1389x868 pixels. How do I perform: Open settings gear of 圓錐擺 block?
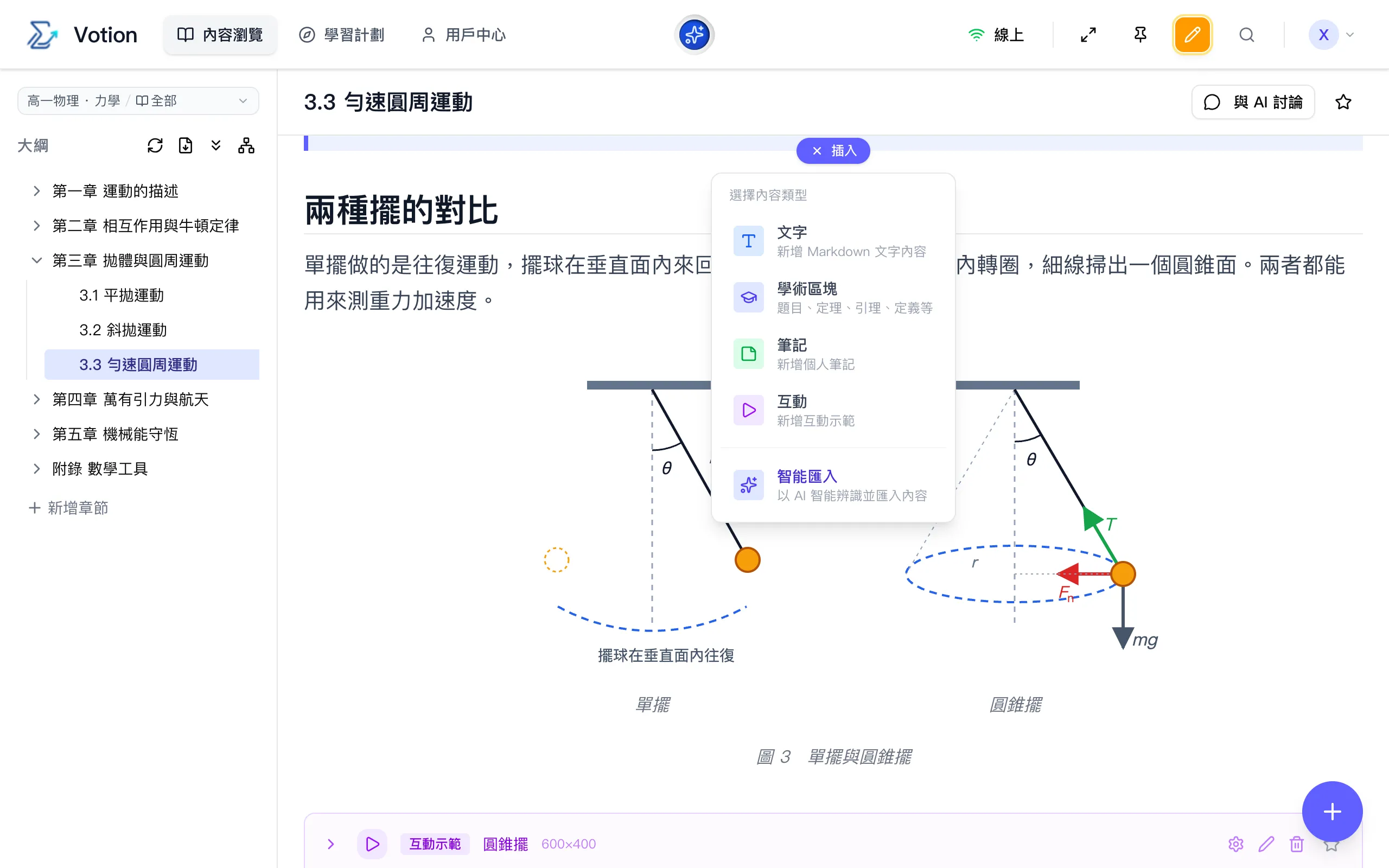1236,844
